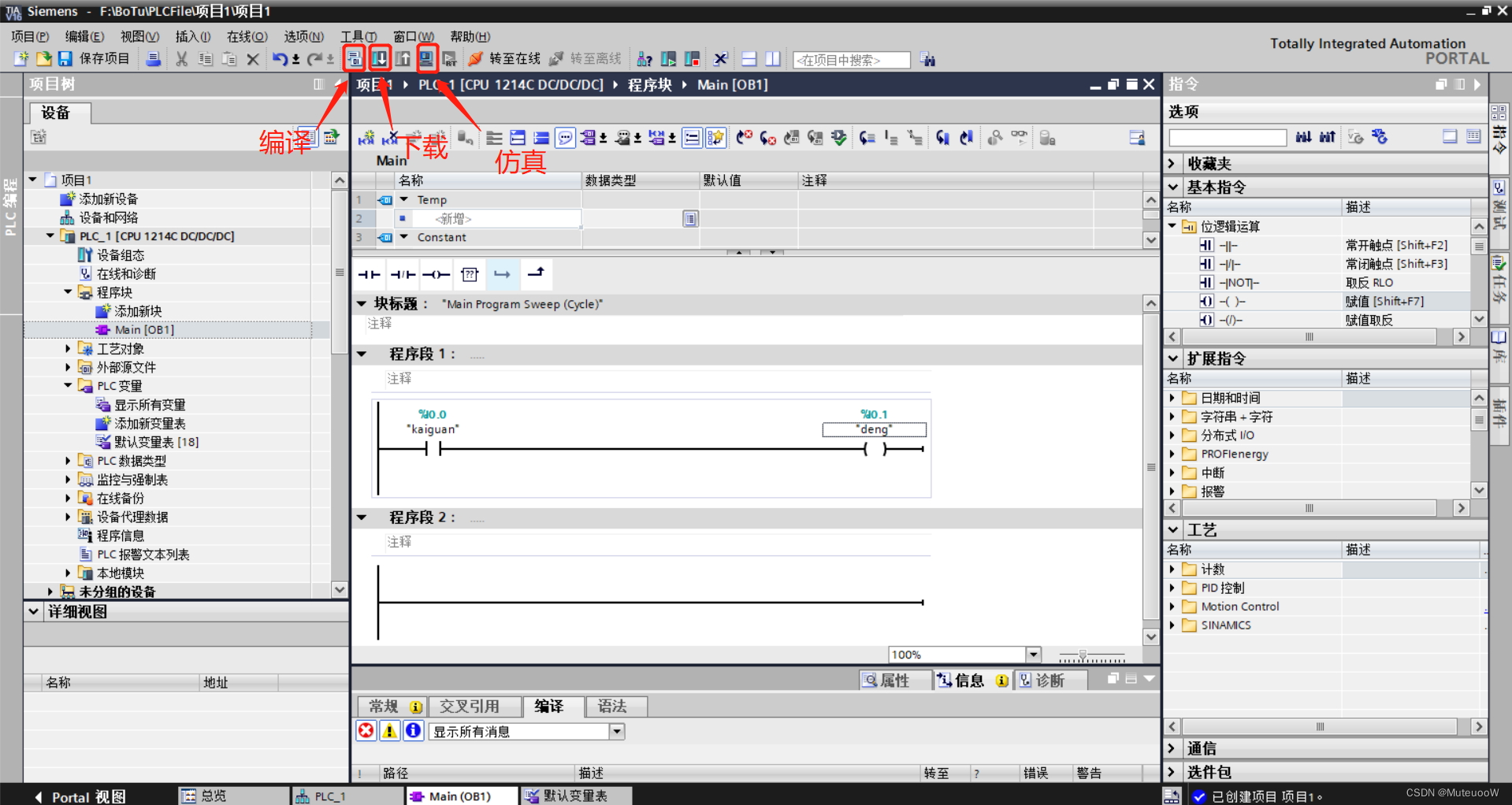
Task: Click the Undo arrow icon
Action: tap(280, 59)
